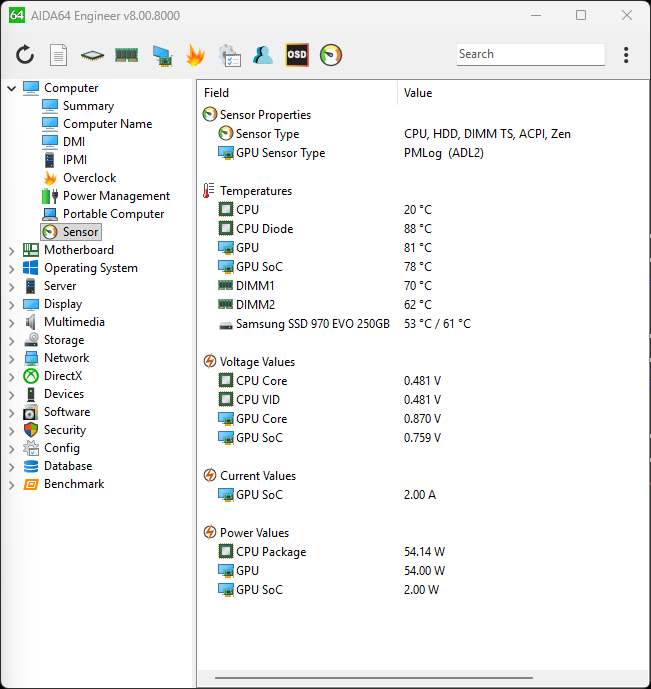651x689 pixels.
Task: Click the horizontal scrollbar thumb
Action: (x=374, y=678)
